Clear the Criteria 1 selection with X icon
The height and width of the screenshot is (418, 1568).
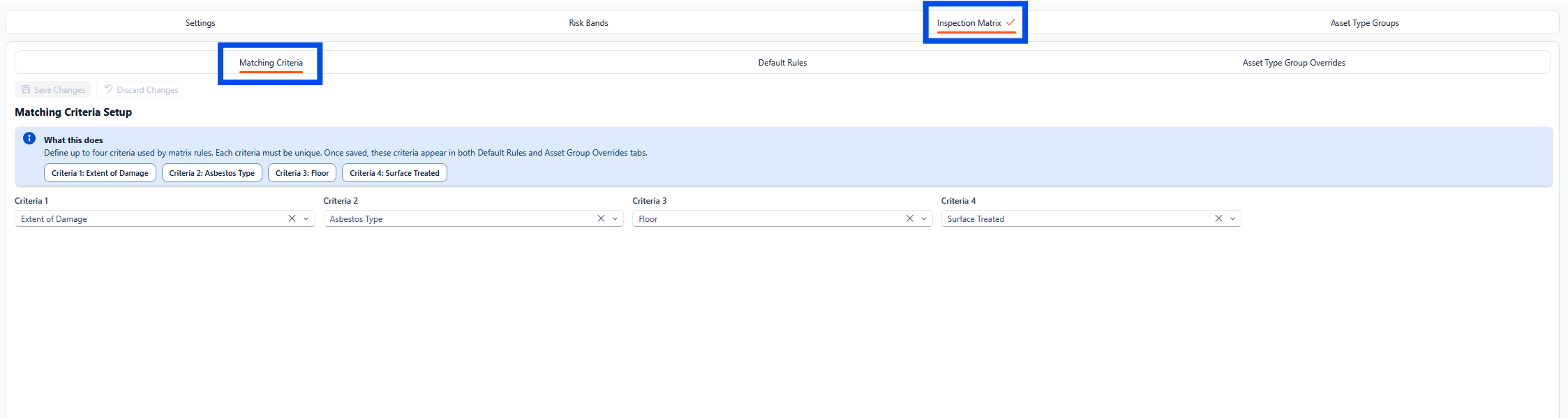coord(292,218)
